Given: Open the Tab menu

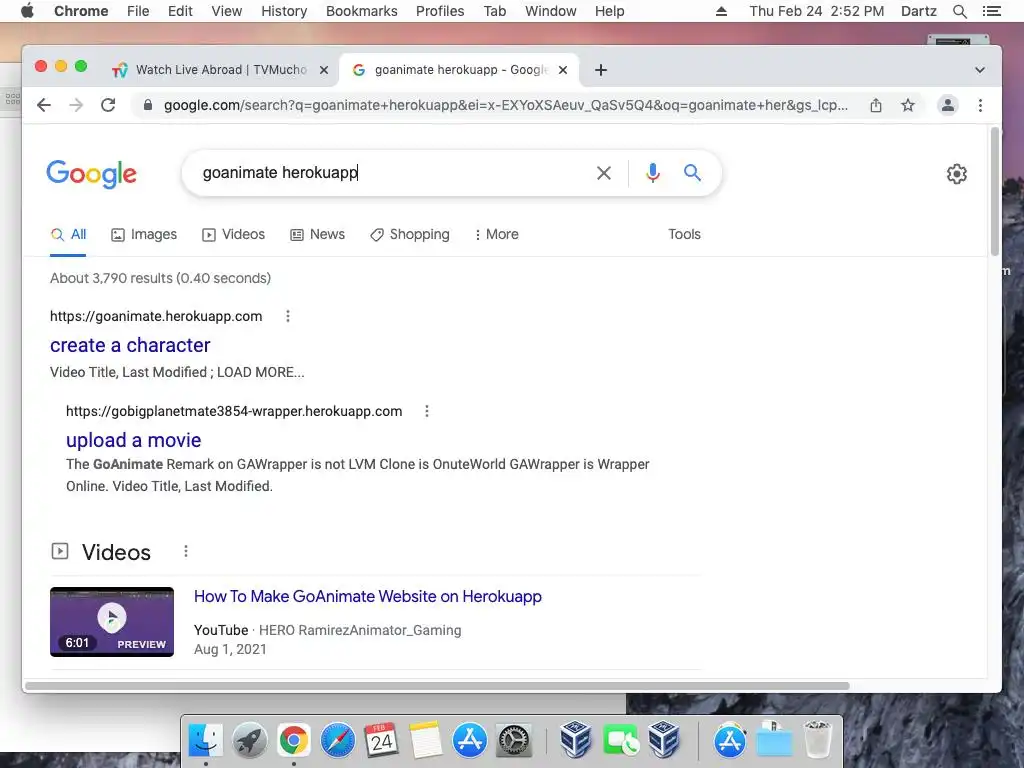Looking at the screenshot, I should (495, 11).
